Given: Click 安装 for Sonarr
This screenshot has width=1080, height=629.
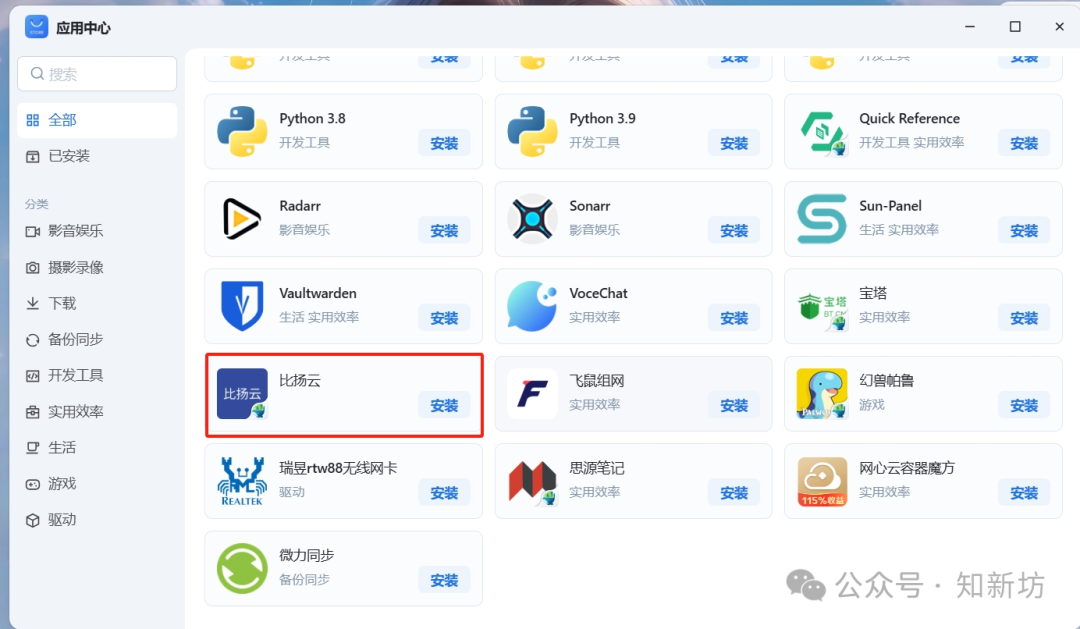Looking at the screenshot, I should 734,231.
